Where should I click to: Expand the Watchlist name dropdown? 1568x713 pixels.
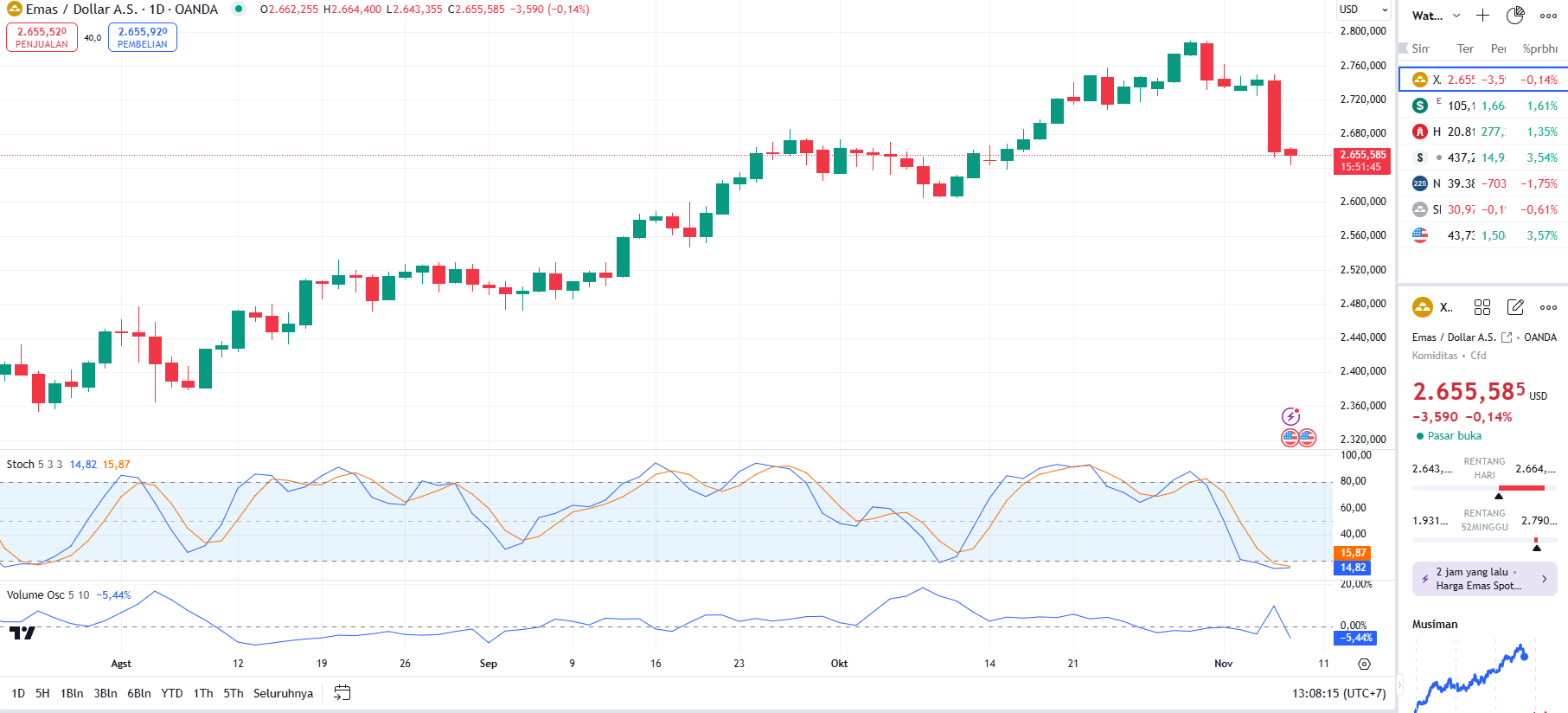point(1436,16)
